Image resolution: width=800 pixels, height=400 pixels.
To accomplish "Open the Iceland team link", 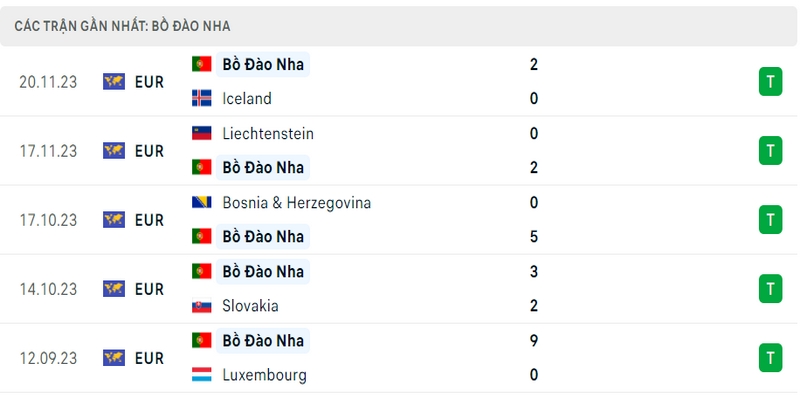I will click(x=247, y=98).
